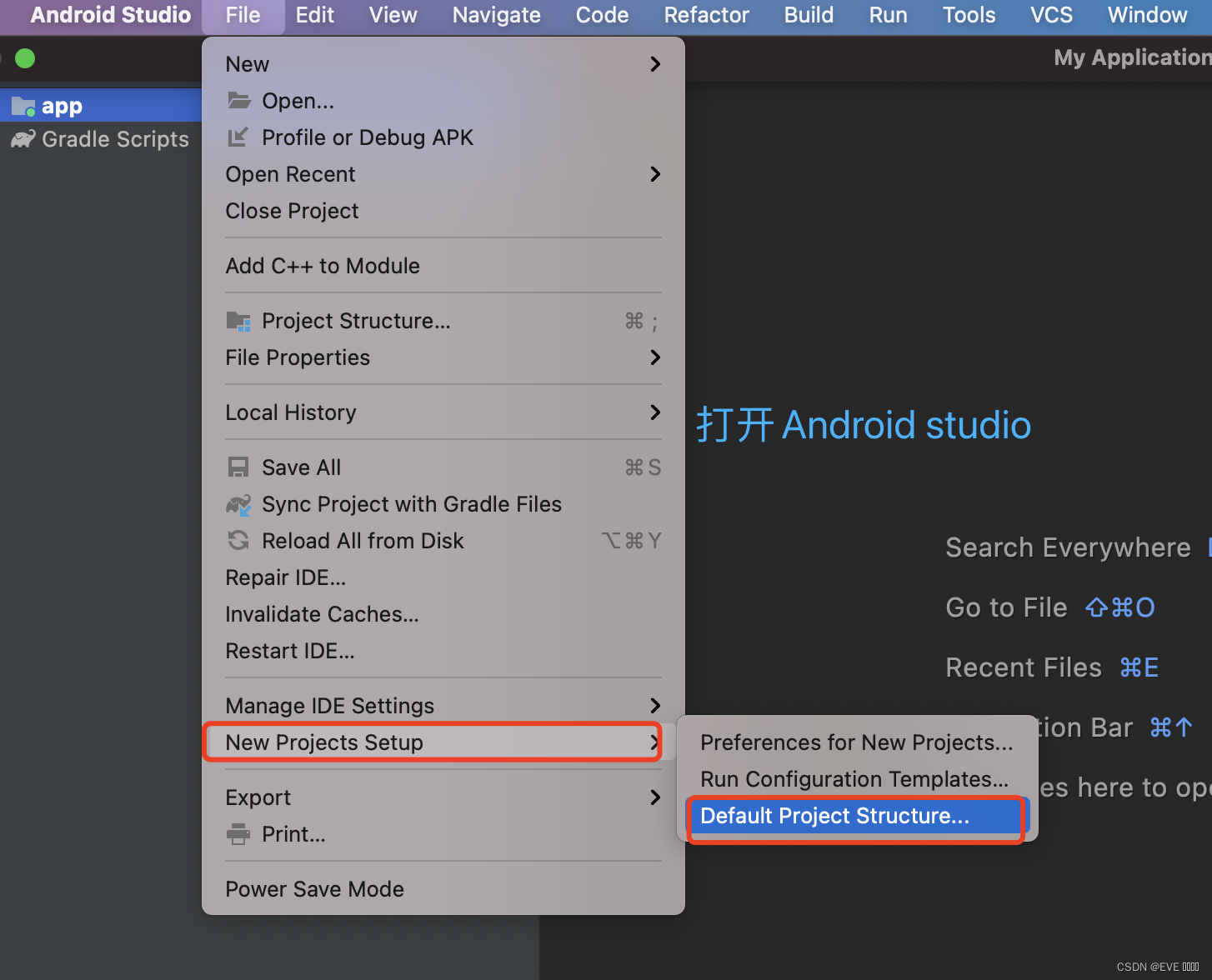Click the Project Structure icon
1212x980 pixels.
point(238,321)
